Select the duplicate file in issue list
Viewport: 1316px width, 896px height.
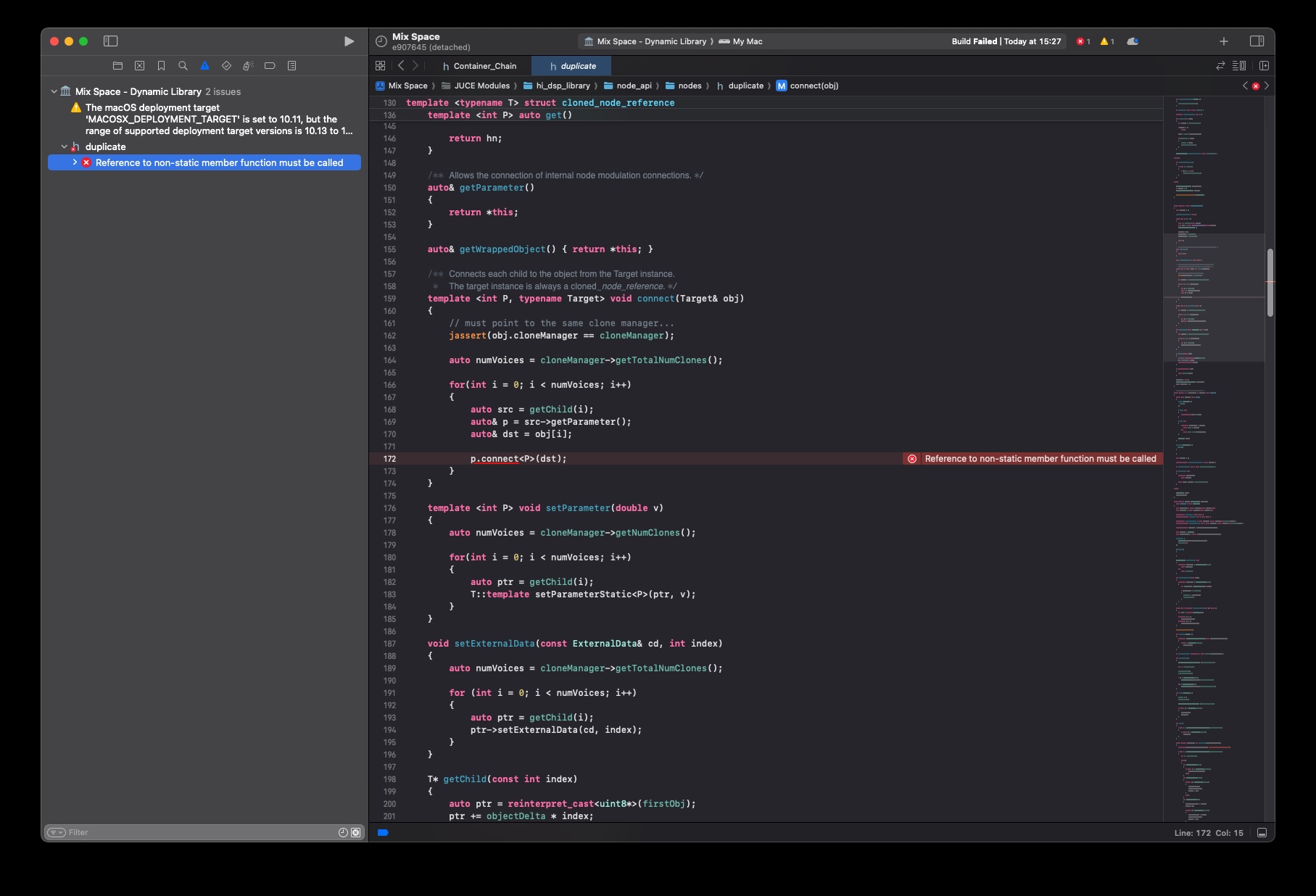click(x=105, y=146)
